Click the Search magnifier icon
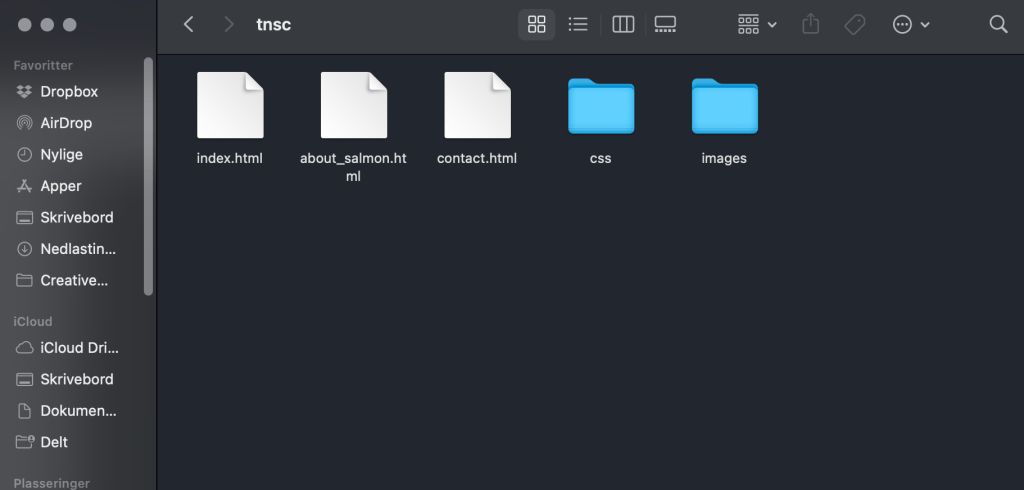 click(x=998, y=24)
